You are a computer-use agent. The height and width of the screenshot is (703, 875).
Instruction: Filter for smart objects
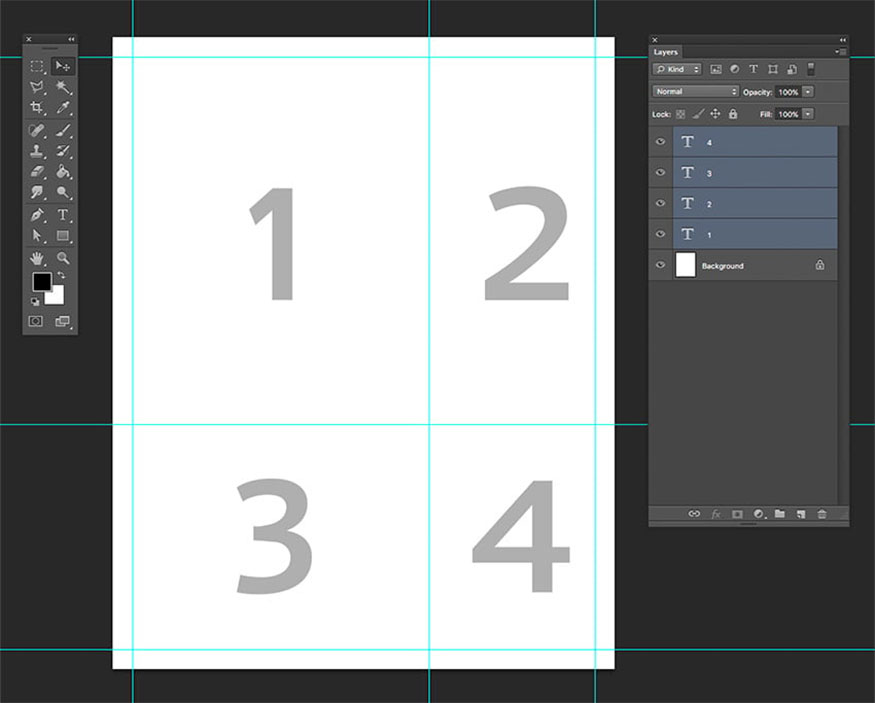[x=792, y=69]
